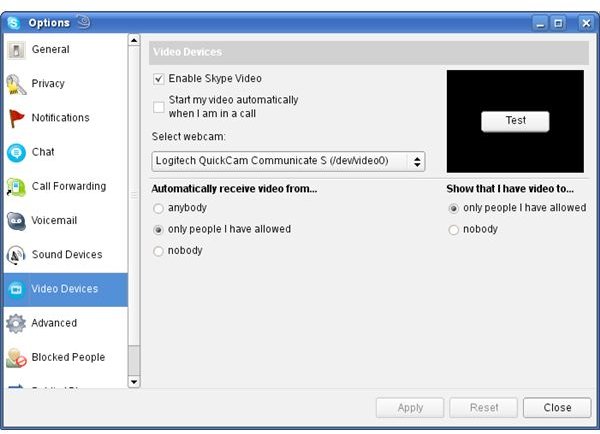The width and height of the screenshot is (600, 434).
Task: Click the Skype logo in title bar
Action: click(x=13, y=23)
